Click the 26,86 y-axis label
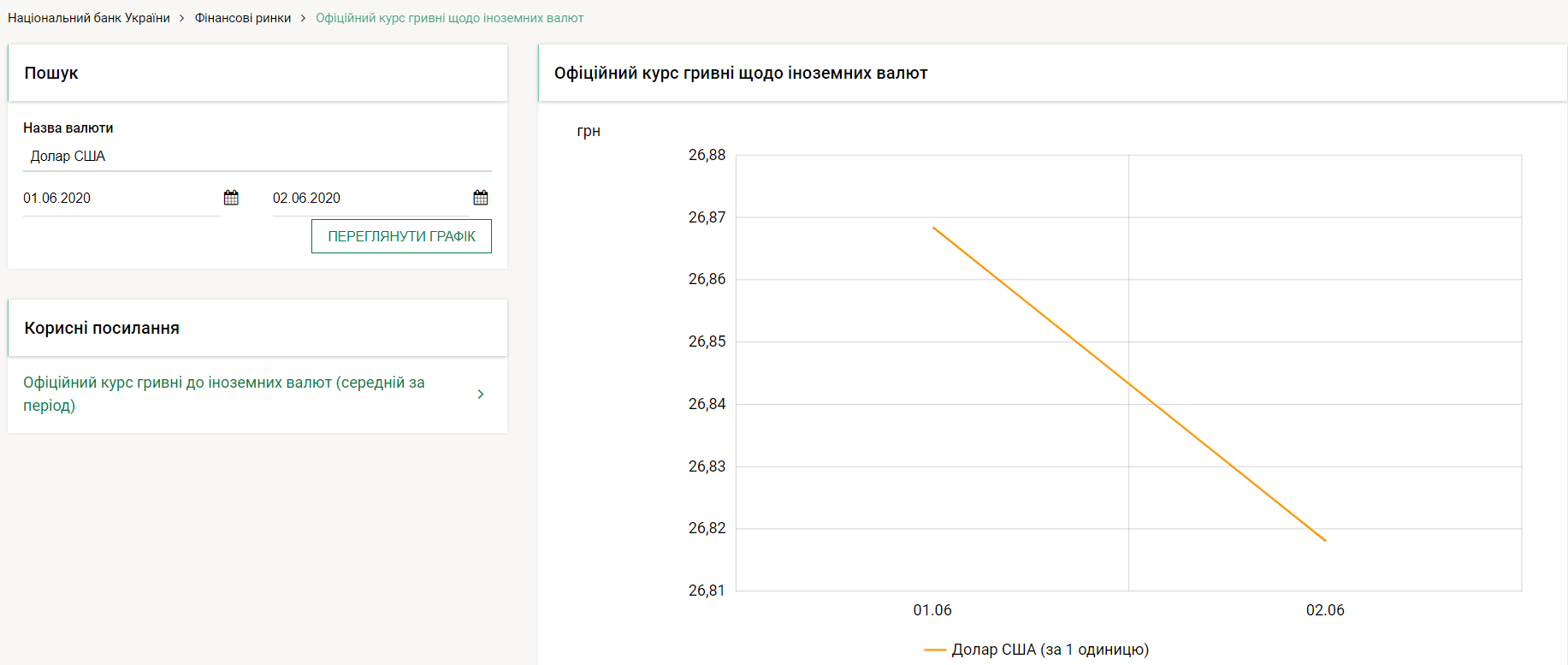 (x=707, y=279)
